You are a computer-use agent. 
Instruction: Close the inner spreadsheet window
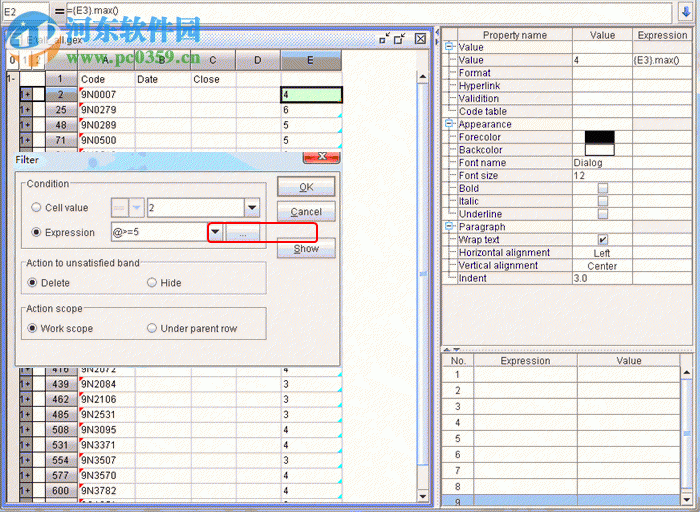(420, 39)
